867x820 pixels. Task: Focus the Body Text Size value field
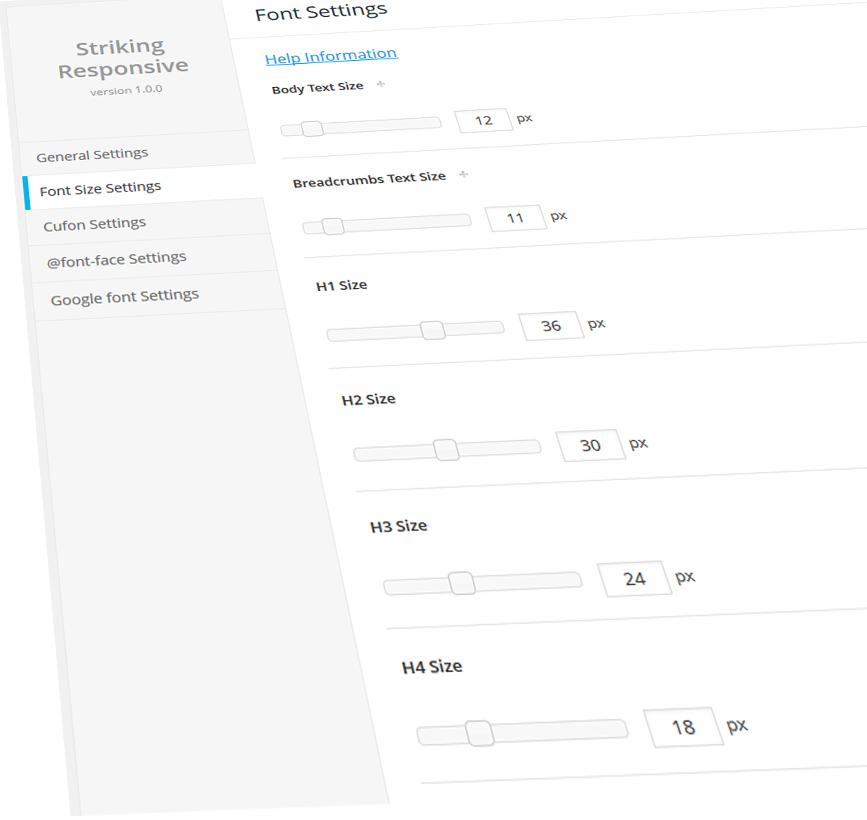pos(483,120)
